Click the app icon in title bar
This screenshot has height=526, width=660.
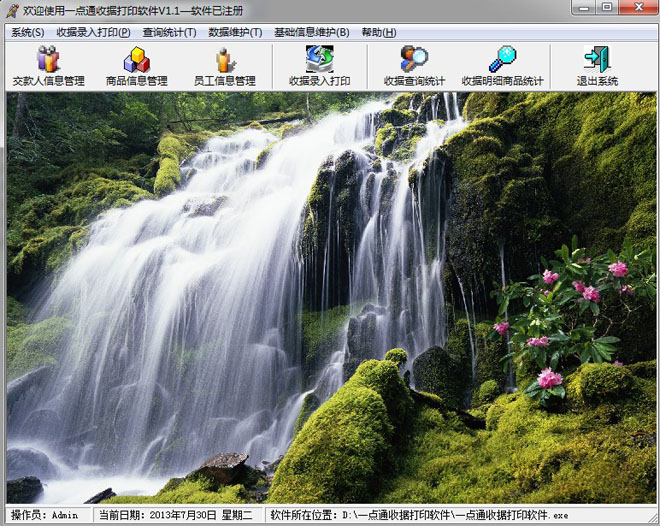point(11,9)
